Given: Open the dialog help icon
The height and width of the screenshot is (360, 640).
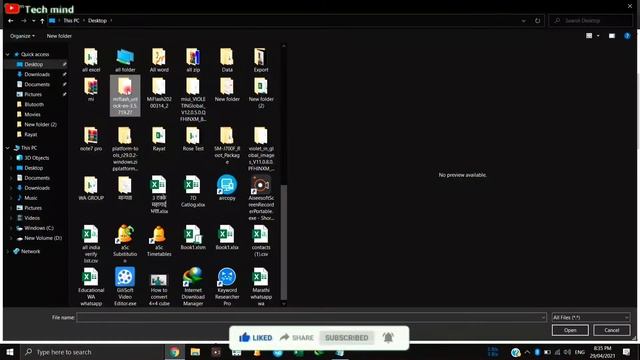Looking at the screenshot, I should [627, 36].
